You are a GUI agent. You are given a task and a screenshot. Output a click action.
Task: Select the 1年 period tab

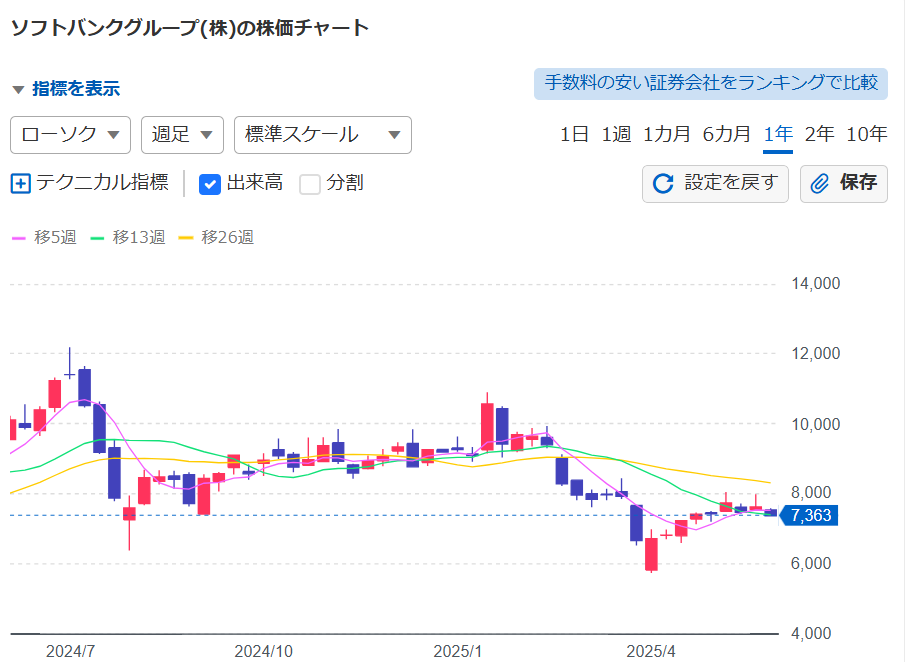click(777, 134)
